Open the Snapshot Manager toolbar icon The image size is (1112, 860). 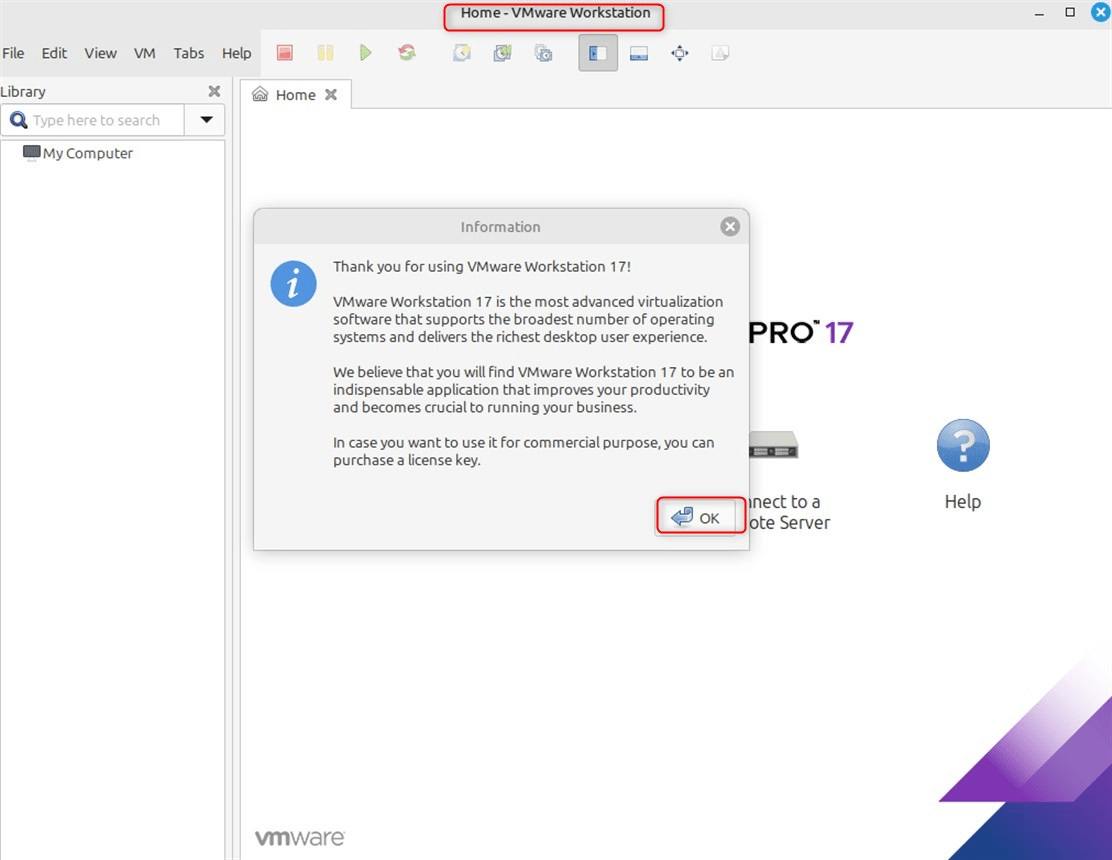(543, 52)
